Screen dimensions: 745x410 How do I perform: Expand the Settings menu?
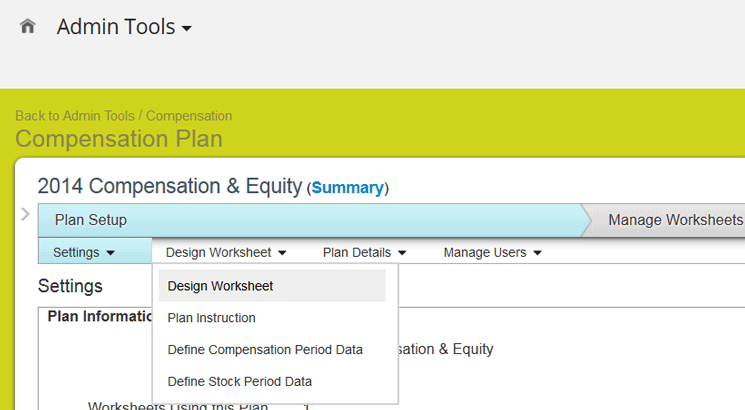[x=84, y=253]
